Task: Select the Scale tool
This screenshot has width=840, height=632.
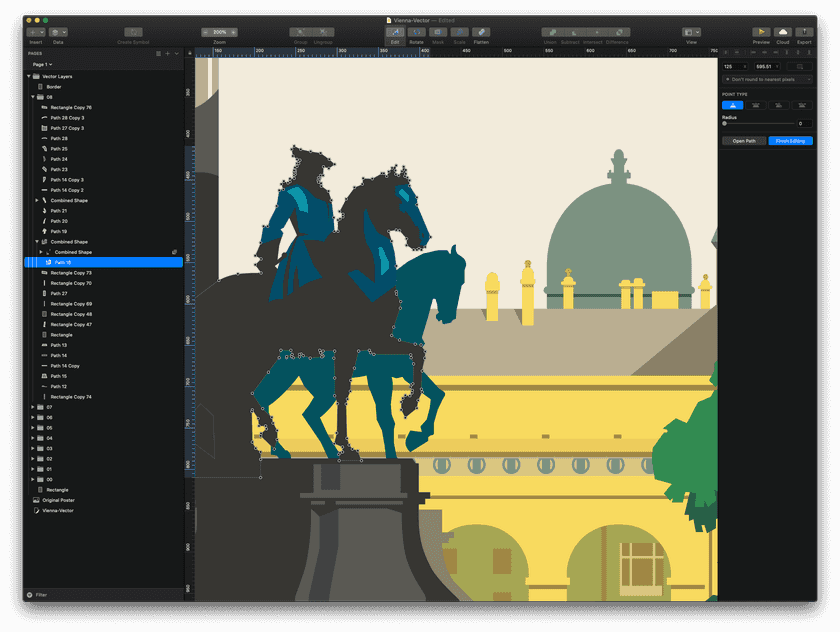Action: point(458,32)
